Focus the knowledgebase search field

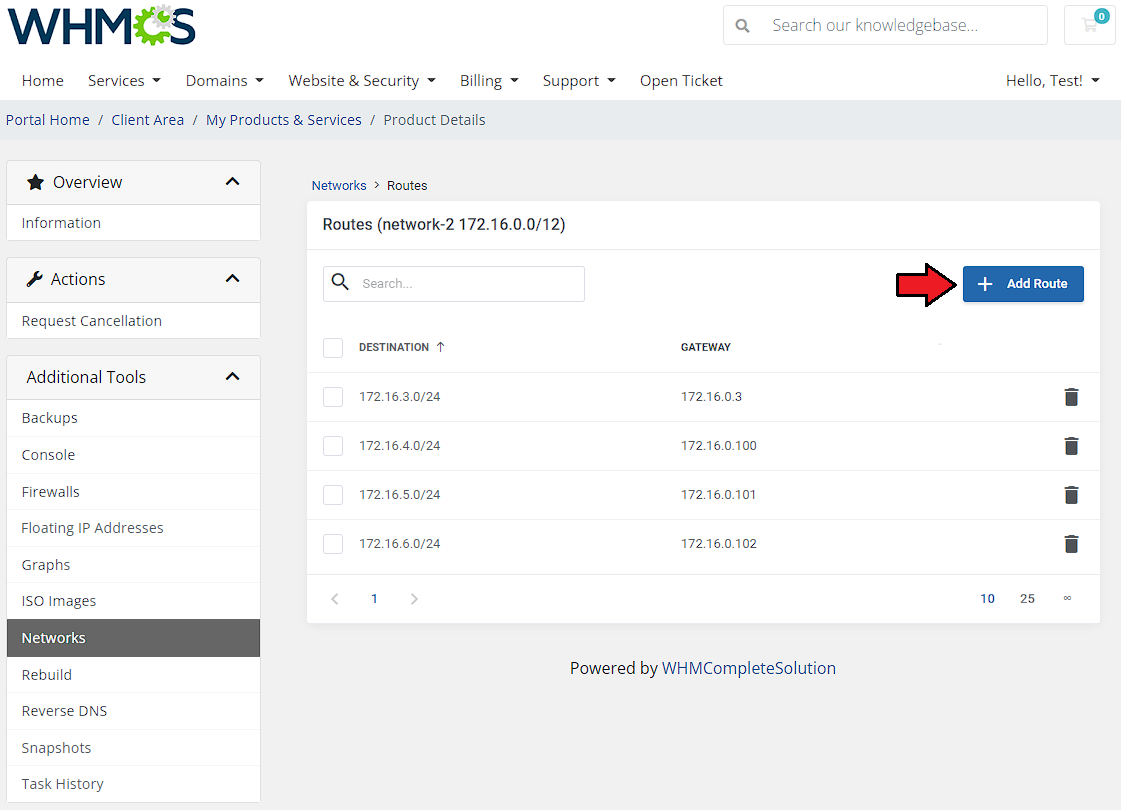pyautogui.click(x=885, y=25)
